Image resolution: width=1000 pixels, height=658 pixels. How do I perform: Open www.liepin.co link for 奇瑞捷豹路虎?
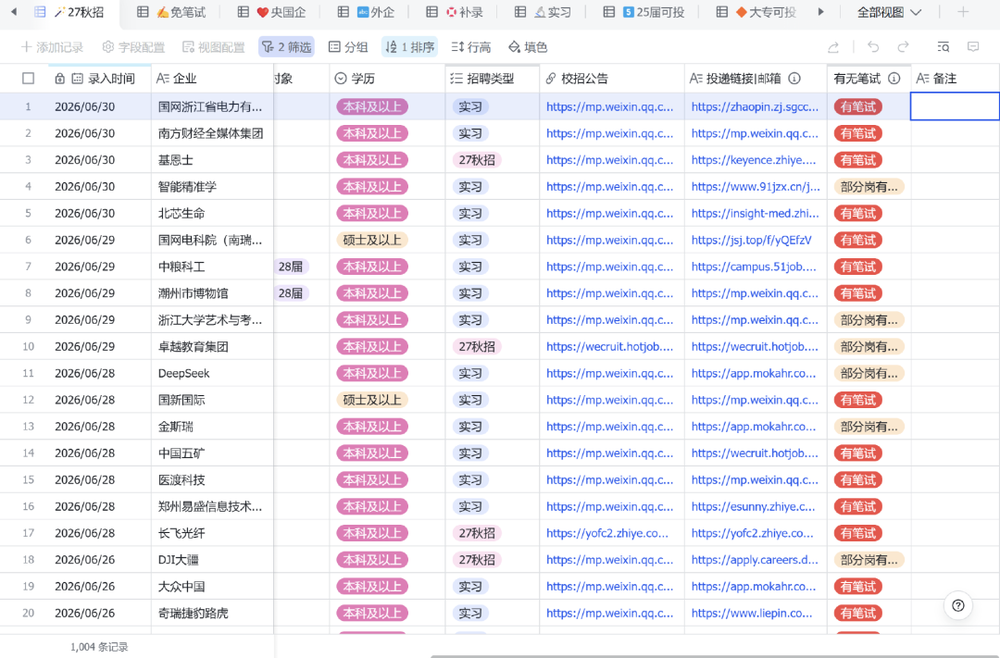(x=751, y=613)
